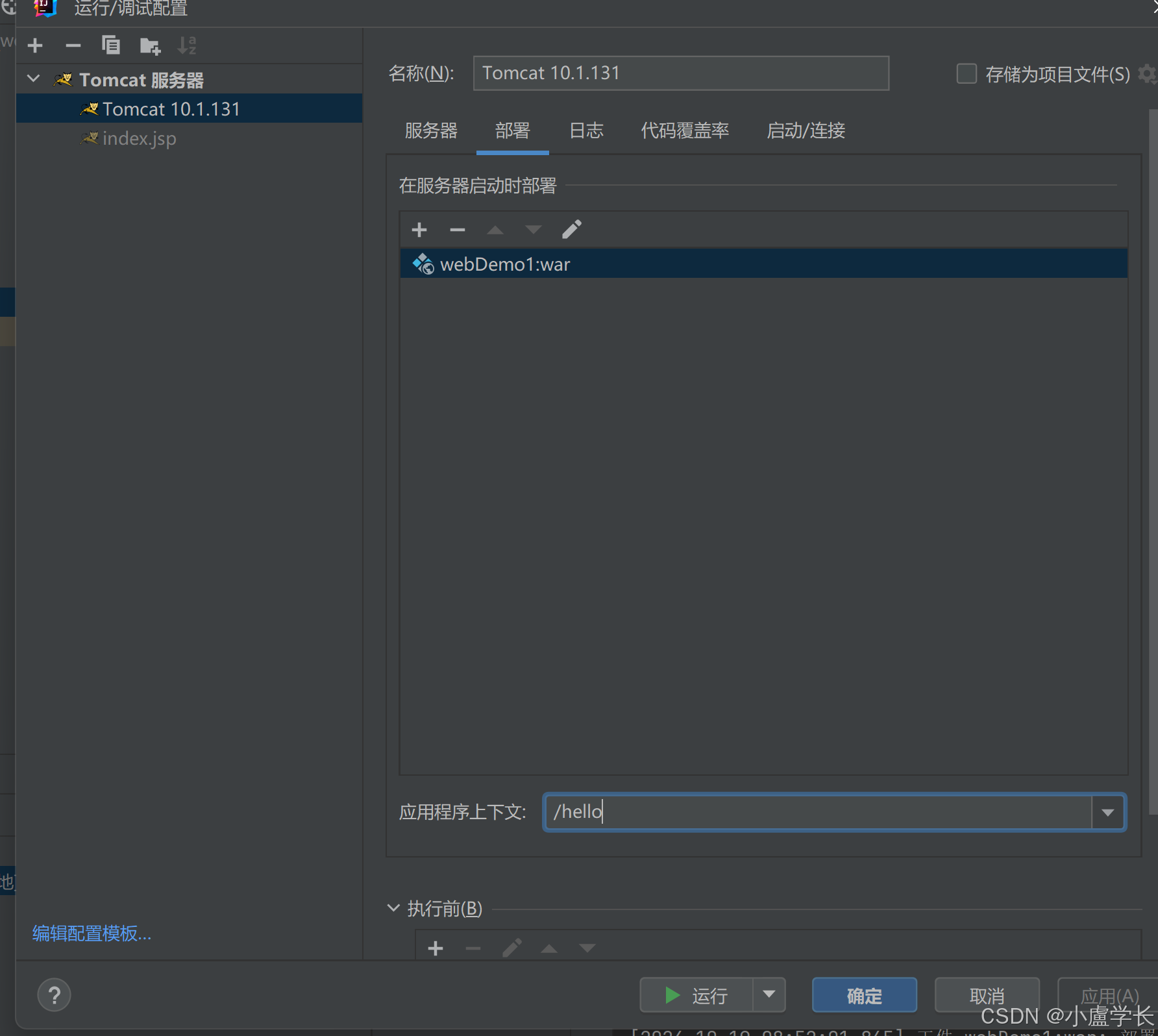1158x1036 pixels.
Task: Switch to the 启动/连接 tab
Action: click(806, 130)
